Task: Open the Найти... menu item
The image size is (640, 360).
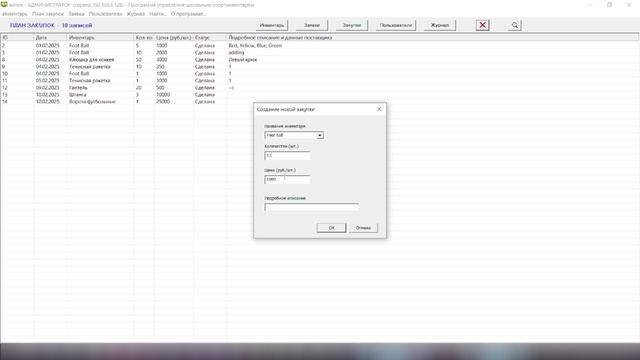Action: [158, 14]
